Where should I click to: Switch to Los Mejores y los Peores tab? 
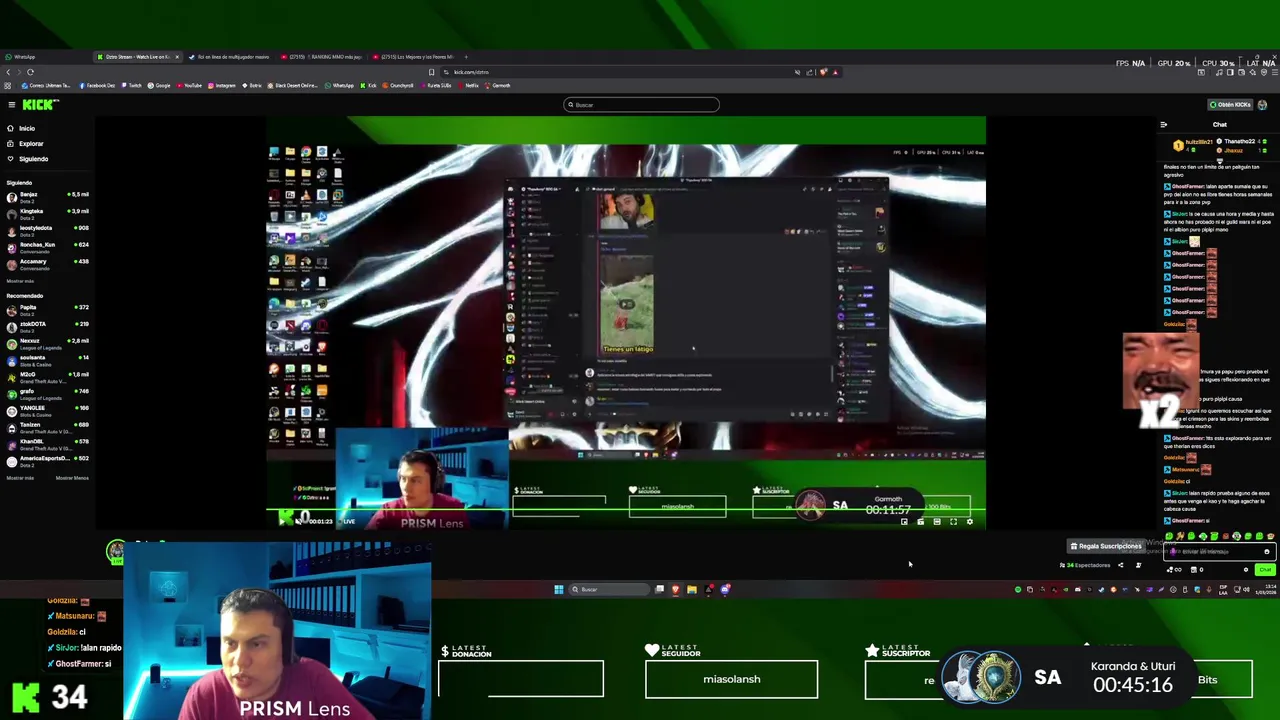pyautogui.click(x=414, y=57)
